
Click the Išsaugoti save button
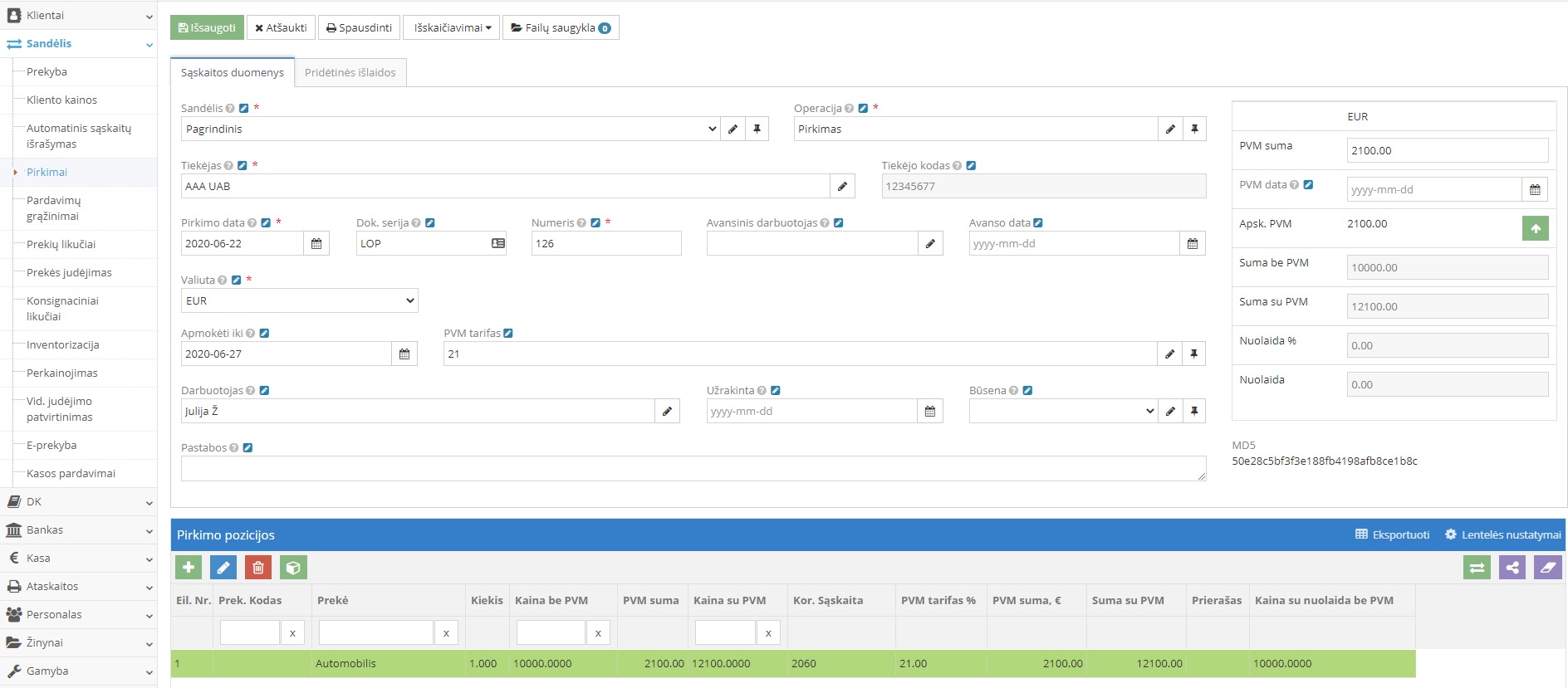pos(207,28)
